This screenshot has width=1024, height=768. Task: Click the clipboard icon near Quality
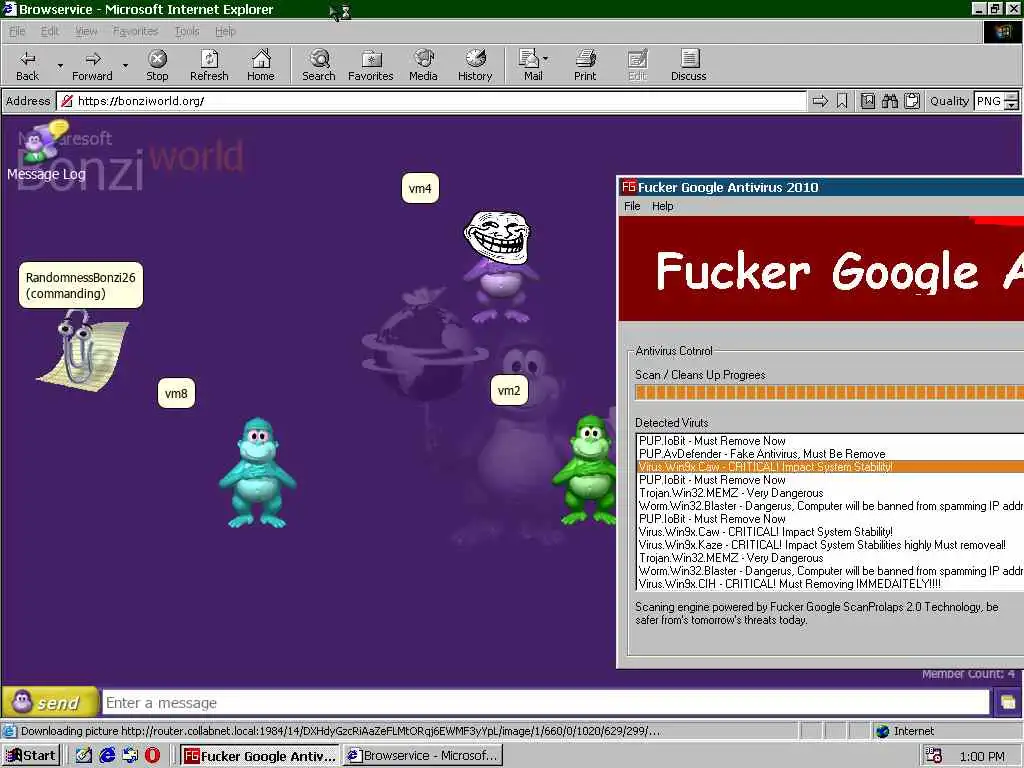[912, 101]
